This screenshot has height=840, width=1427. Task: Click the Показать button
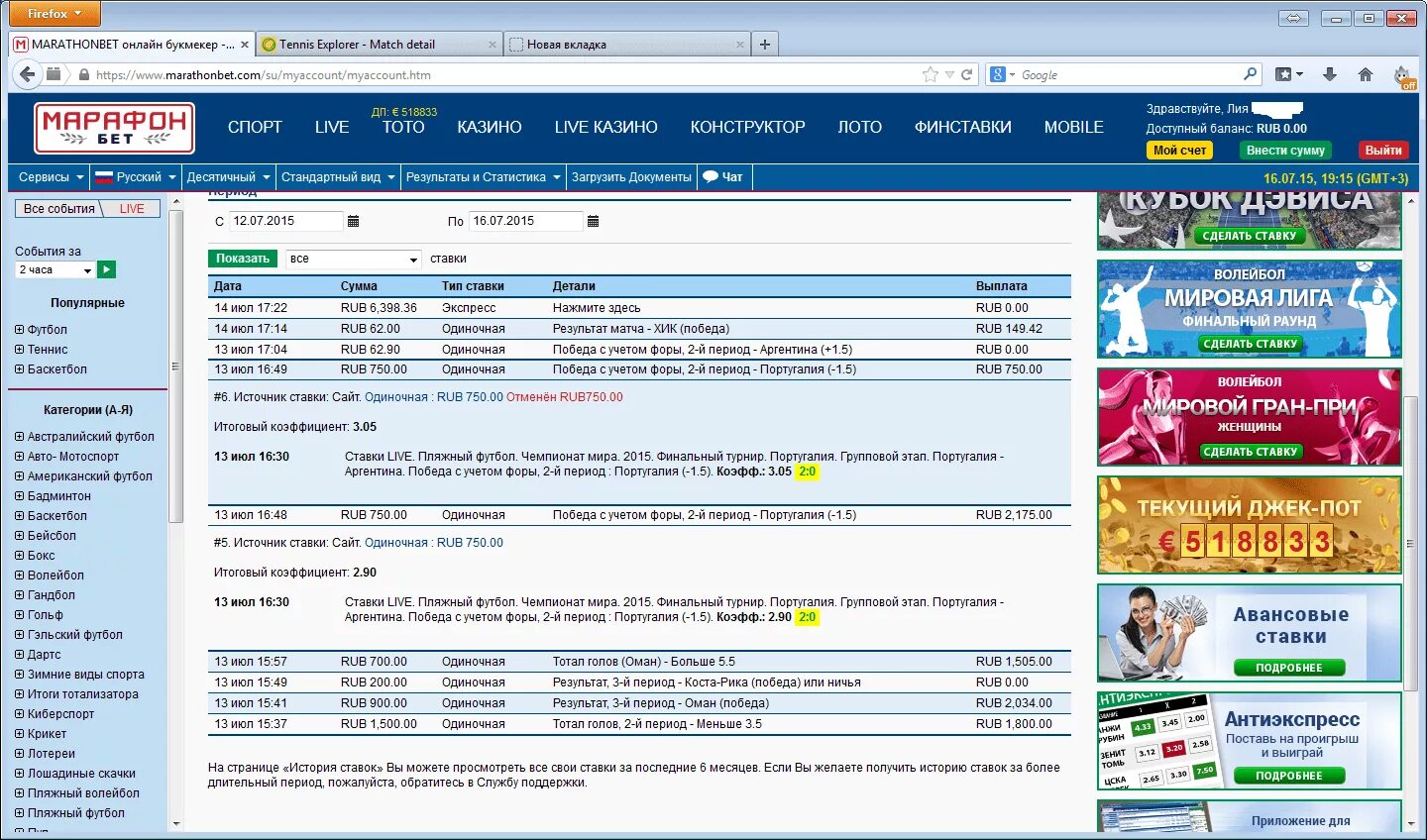[x=243, y=259]
